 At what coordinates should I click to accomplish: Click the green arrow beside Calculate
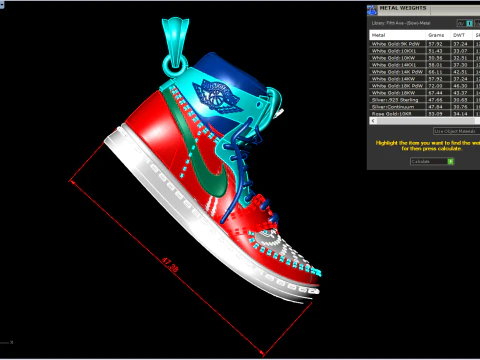point(451,161)
